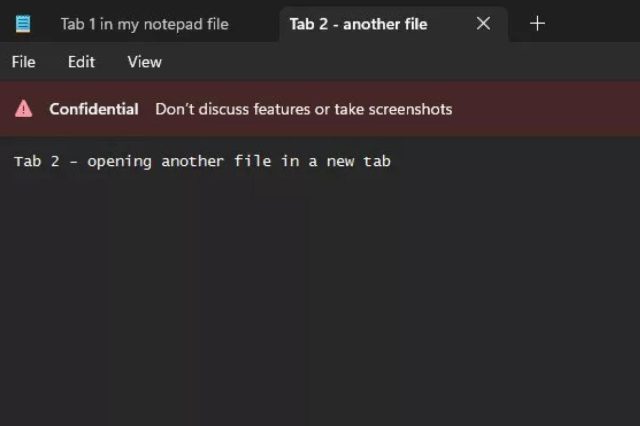The image size is (640, 426).
Task: Add a new tab with the plus button
Action: point(537,23)
